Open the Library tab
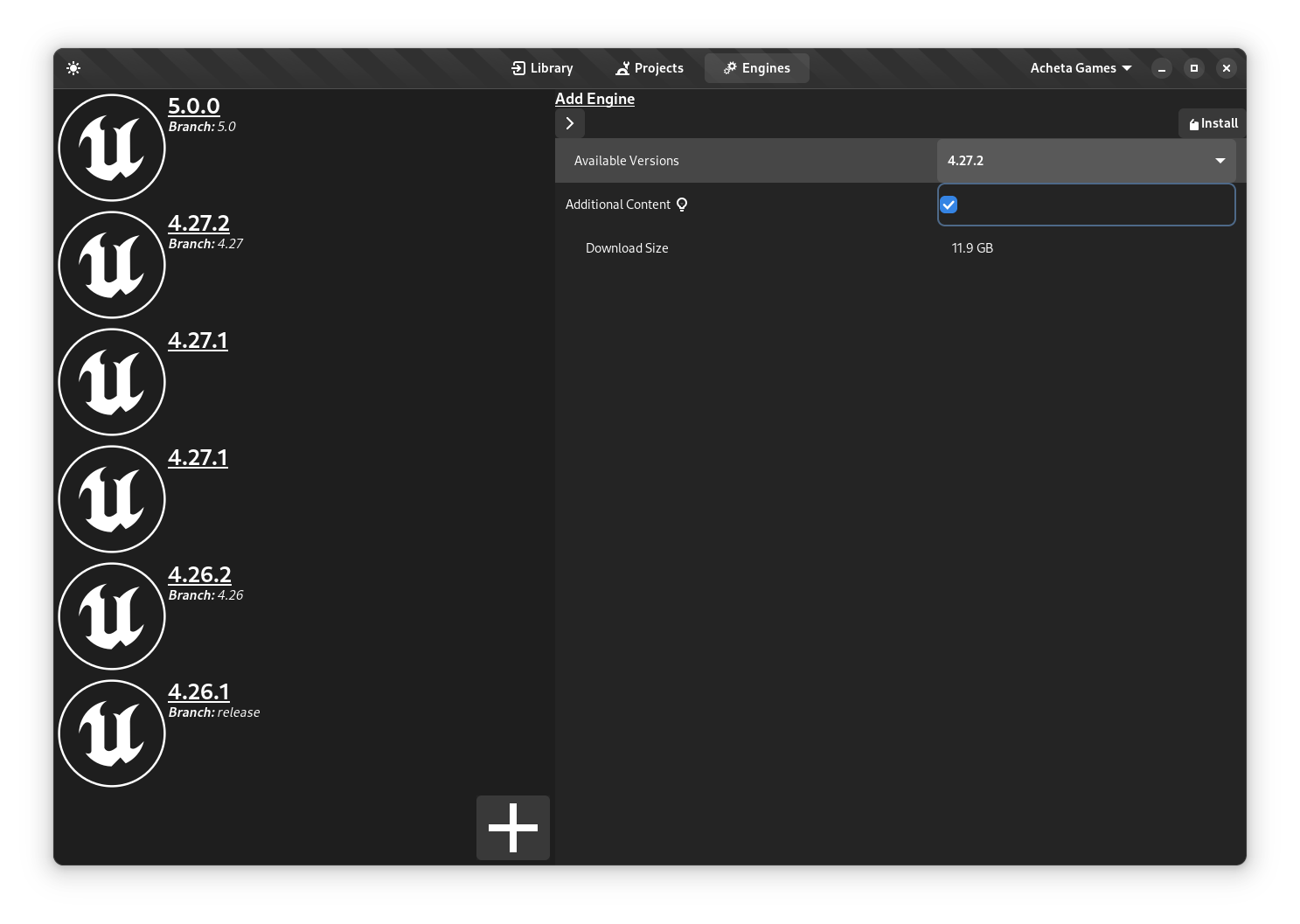Image resolution: width=1300 pixels, height=924 pixels. tap(542, 68)
